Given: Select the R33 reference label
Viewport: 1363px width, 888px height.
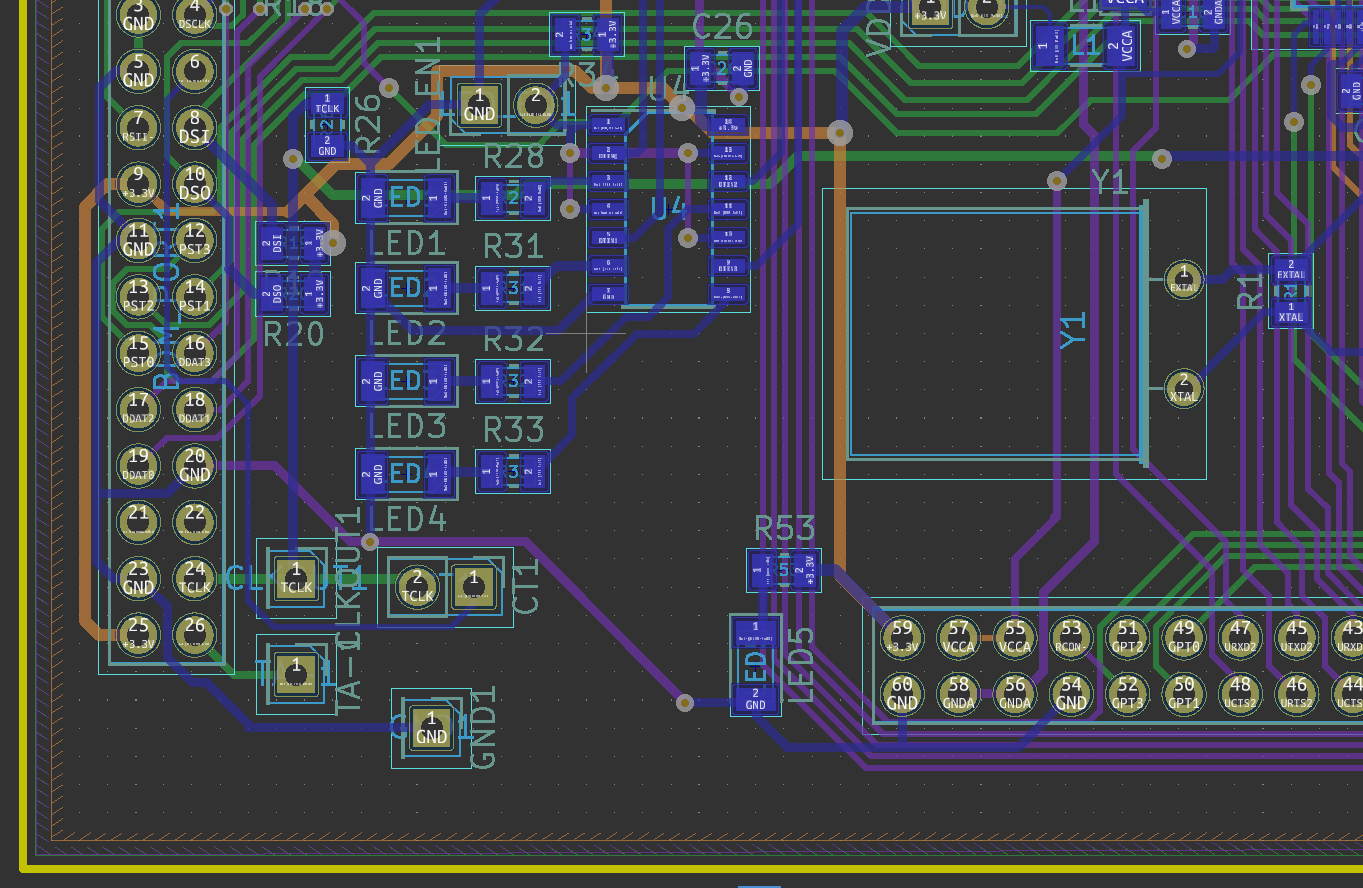Looking at the screenshot, I should tap(514, 430).
